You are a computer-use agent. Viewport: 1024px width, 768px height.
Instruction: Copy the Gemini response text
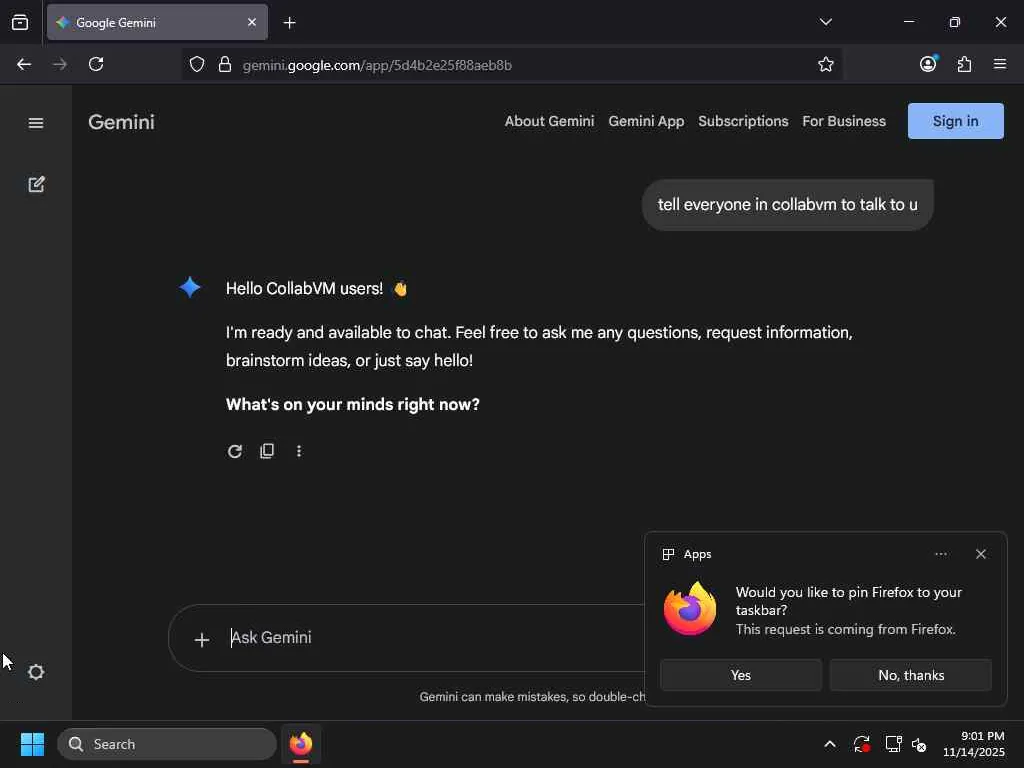267,451
